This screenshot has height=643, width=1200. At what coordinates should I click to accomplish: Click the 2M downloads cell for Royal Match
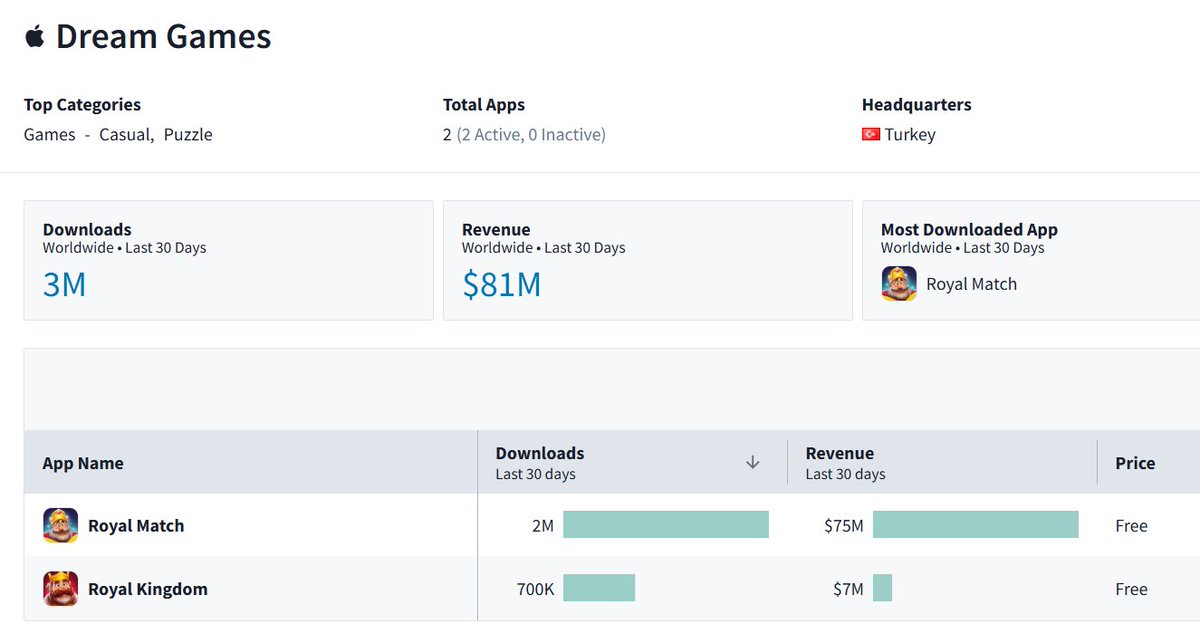(x=543, y=525)
